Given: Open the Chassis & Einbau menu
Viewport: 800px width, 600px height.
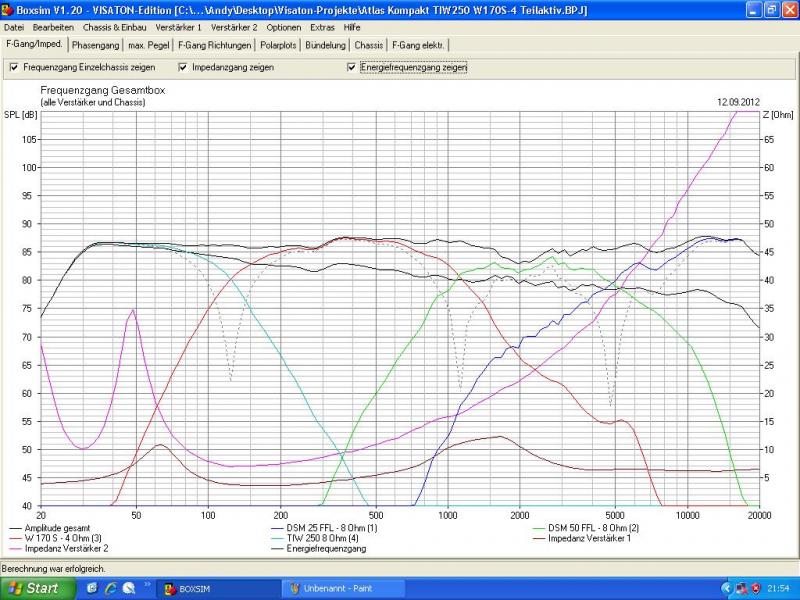Looking at the screenshot, I should (115, 27).
